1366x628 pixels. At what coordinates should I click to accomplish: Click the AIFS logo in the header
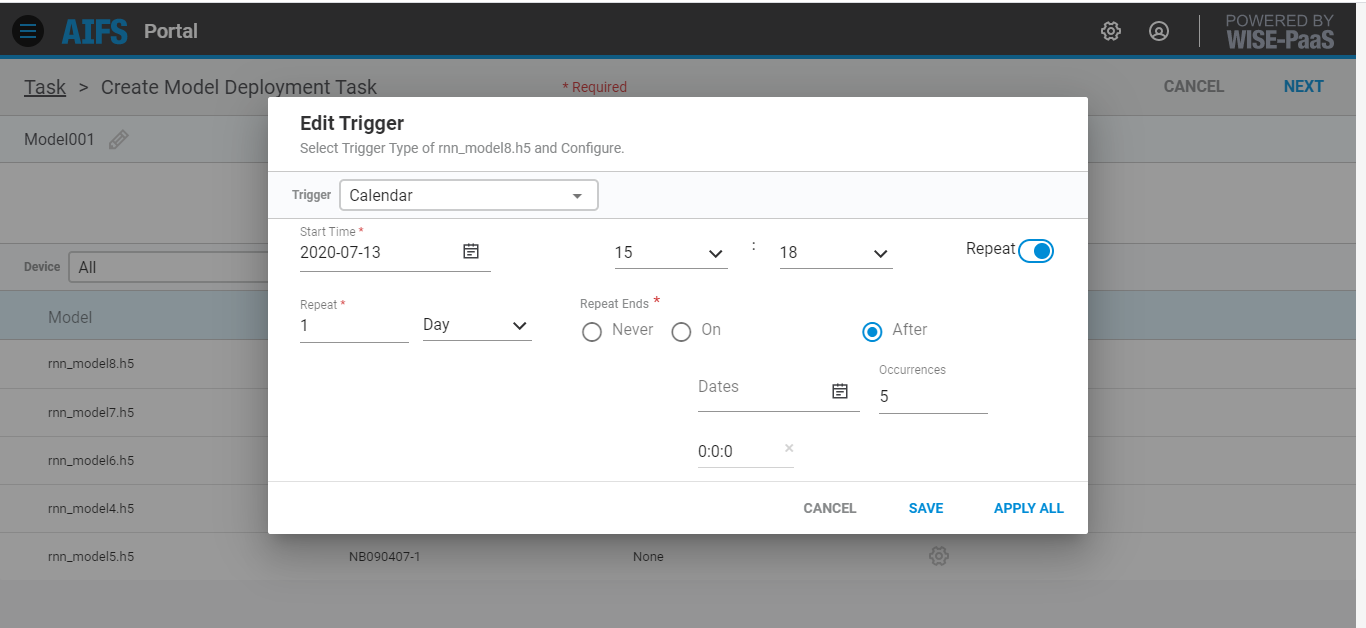[x=95, y=31]
